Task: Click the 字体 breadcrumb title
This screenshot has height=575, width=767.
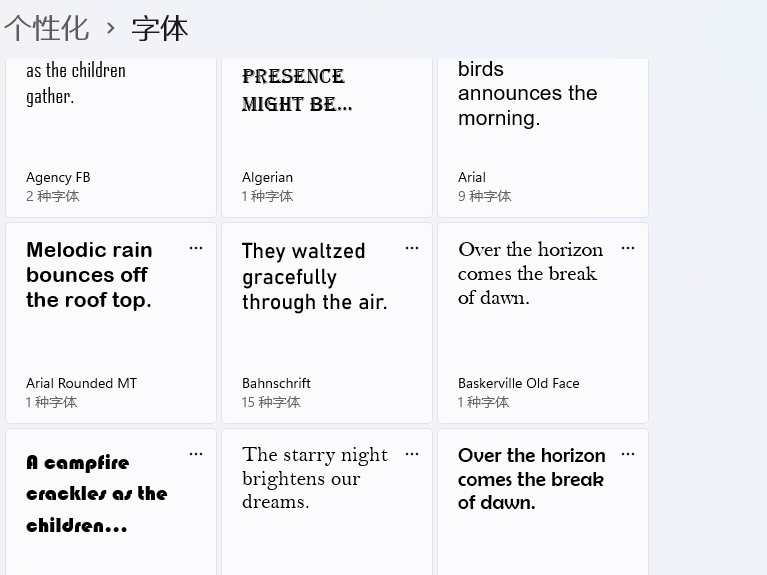Action: [159, 28]
